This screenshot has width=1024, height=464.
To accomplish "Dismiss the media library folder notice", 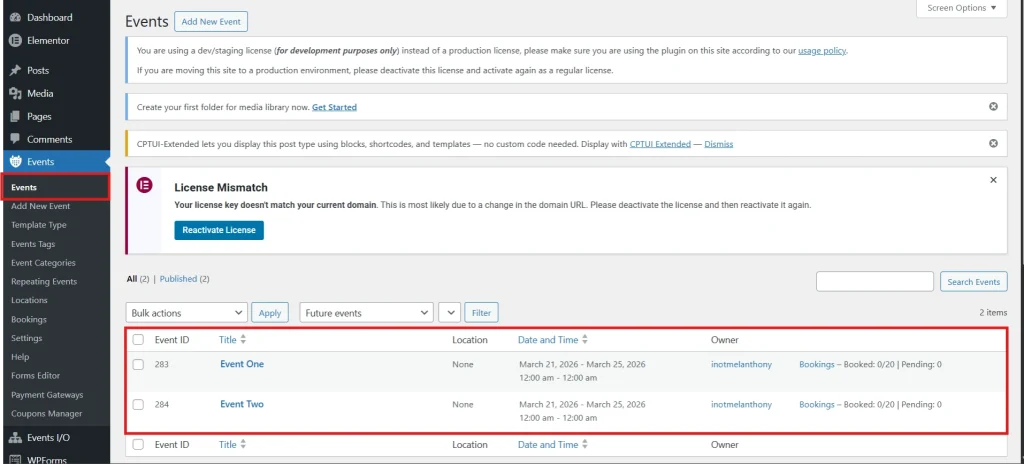I will tap(993, 107).
